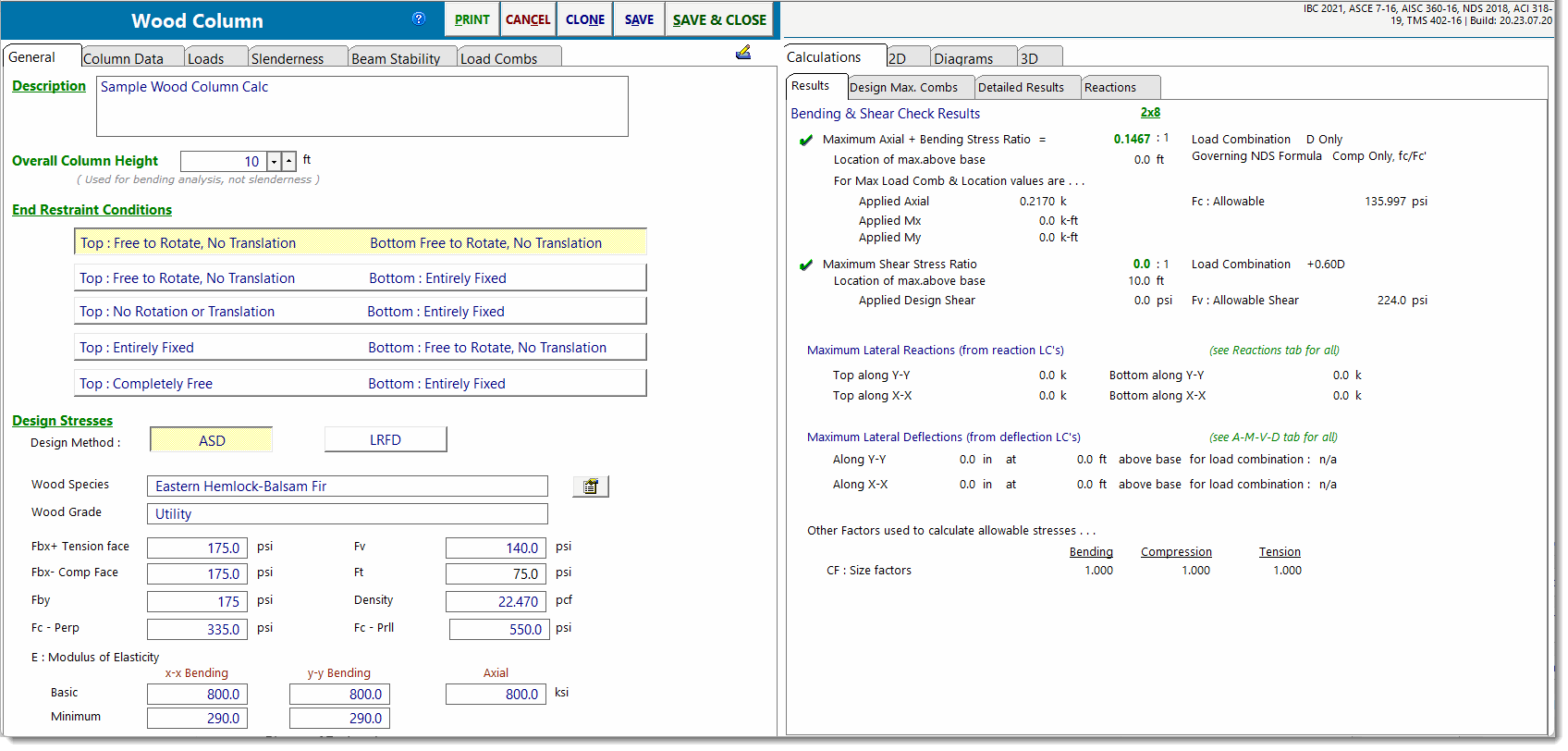Open the Load Combs tab
The width and height of the screenshot is (1568, 751).
point(498,58)
